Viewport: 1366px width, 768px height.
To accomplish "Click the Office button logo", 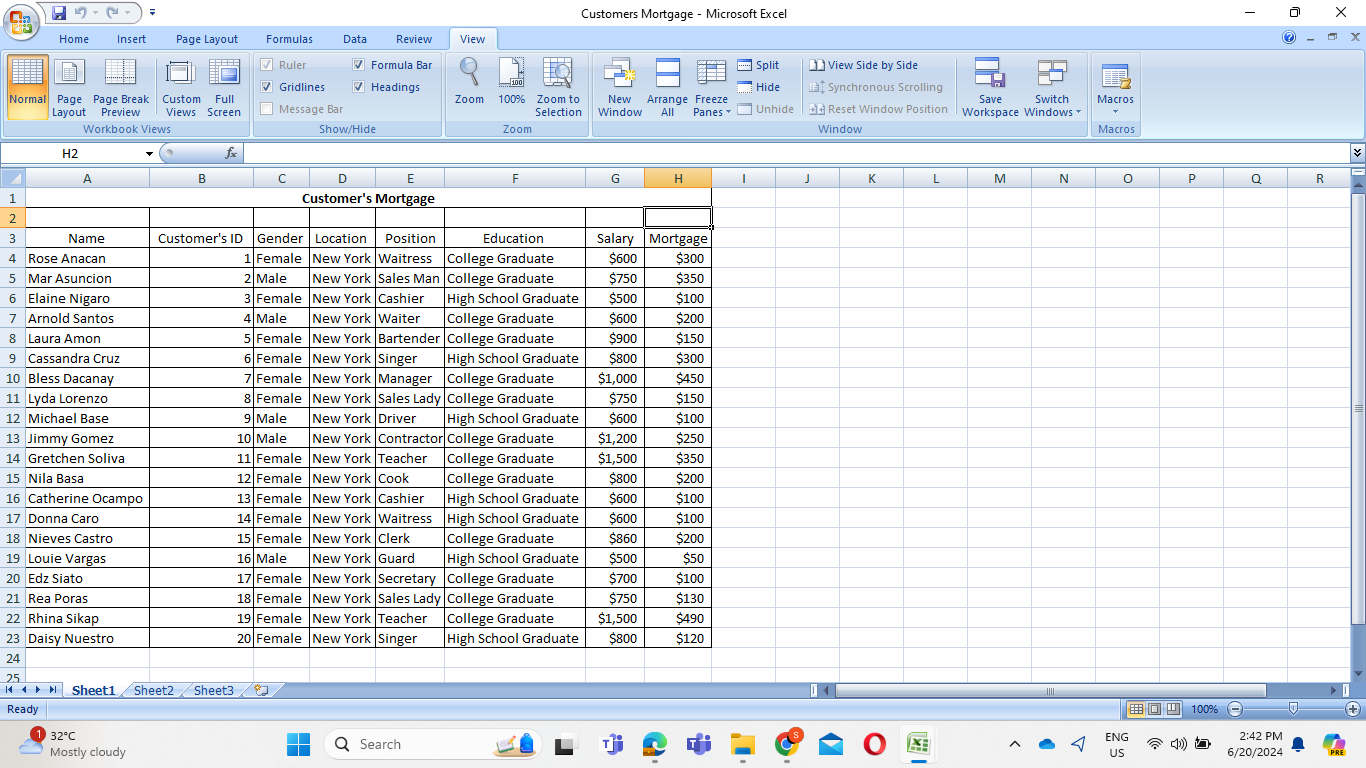I will pos(20,21).
